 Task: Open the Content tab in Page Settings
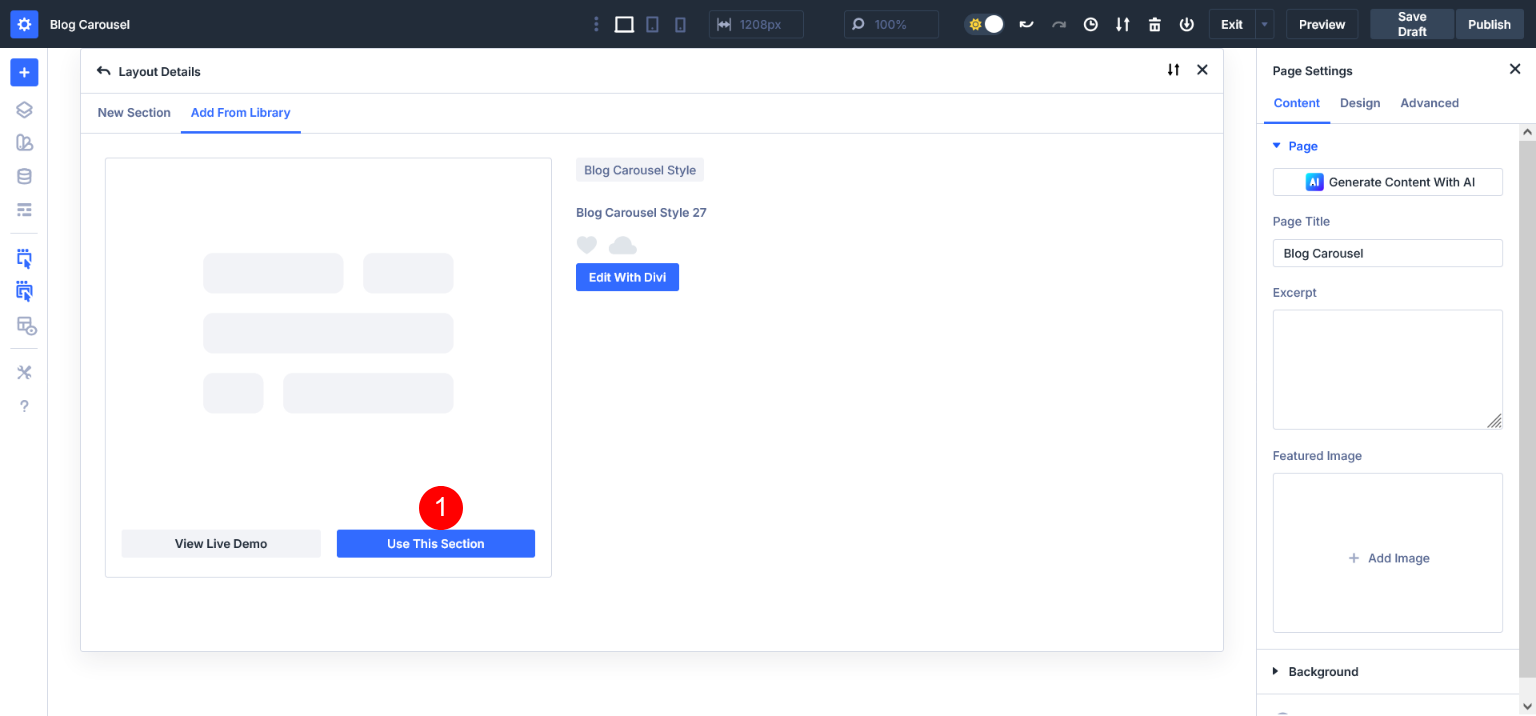(x=1297, y=103)
